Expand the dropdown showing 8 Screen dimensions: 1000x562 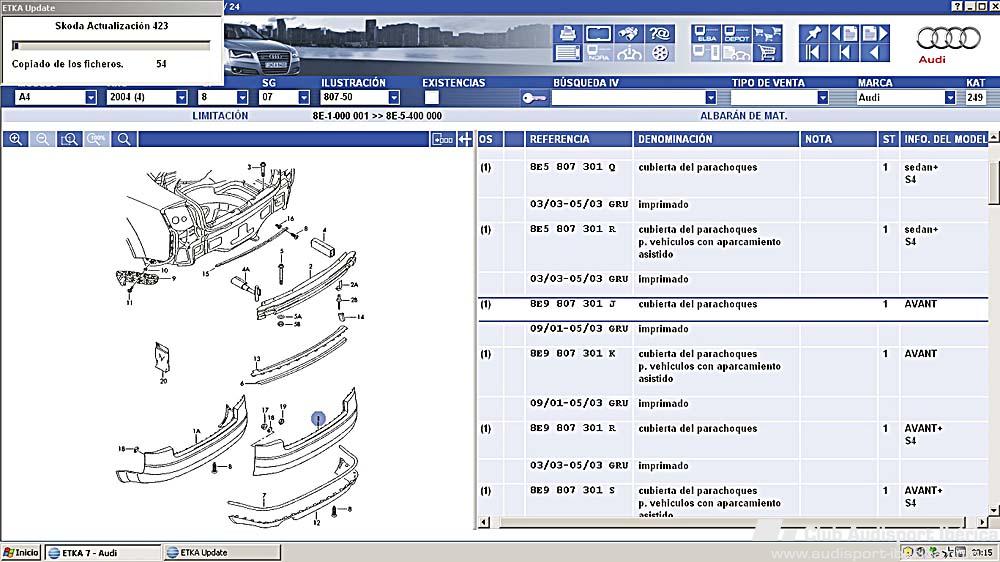click(242, 97)
